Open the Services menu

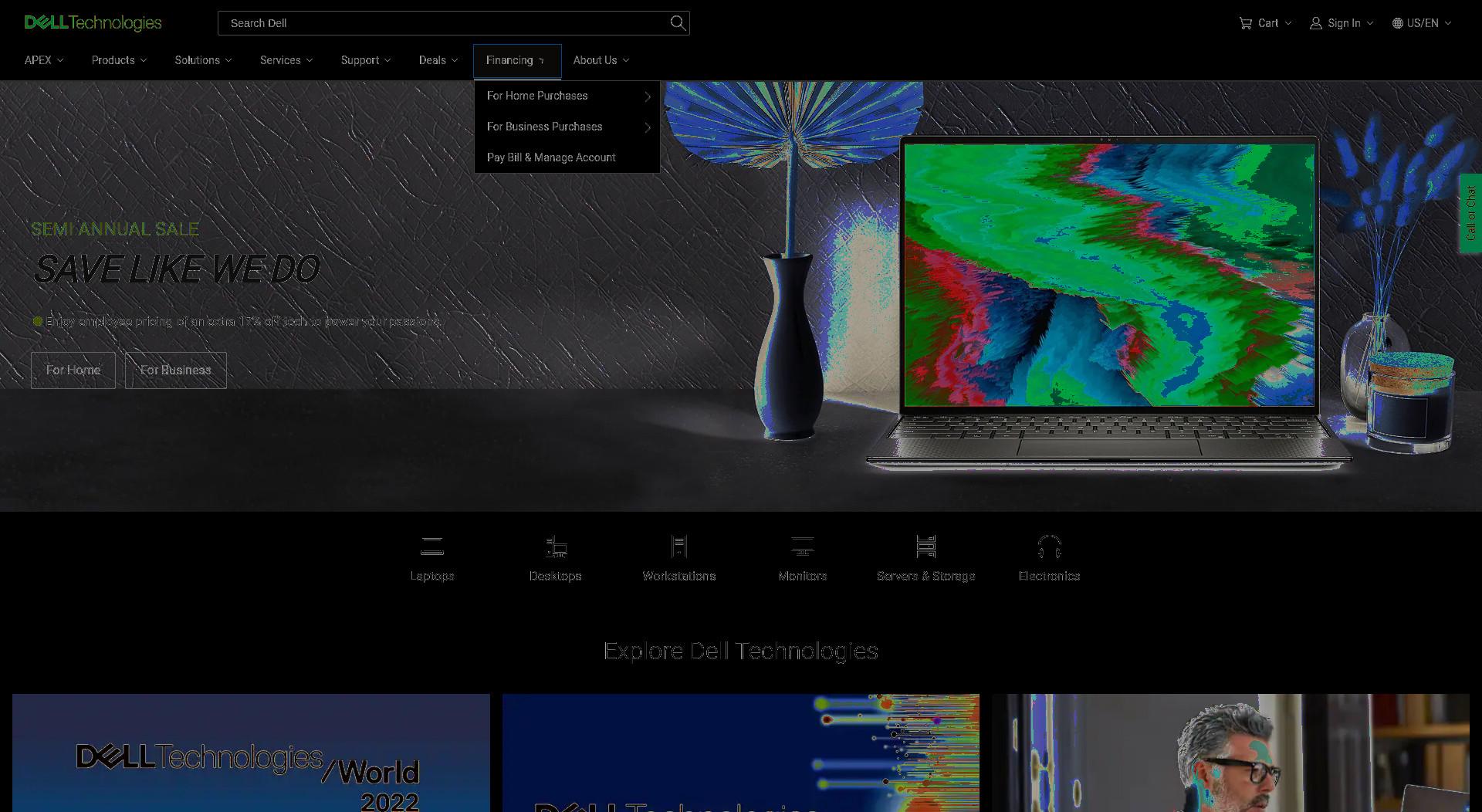tap(286, 60)
